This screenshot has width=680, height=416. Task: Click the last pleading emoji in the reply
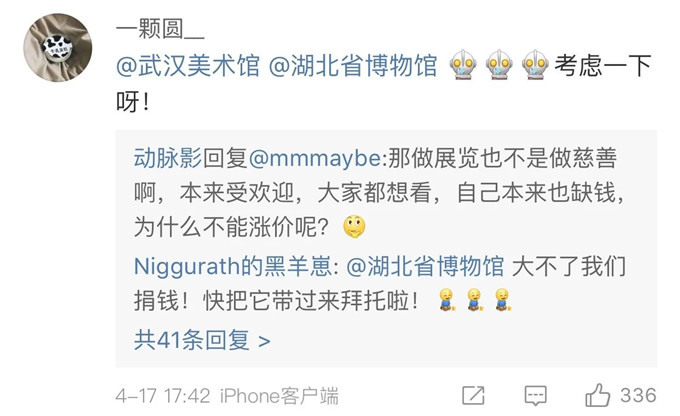(x=503, y=300)
